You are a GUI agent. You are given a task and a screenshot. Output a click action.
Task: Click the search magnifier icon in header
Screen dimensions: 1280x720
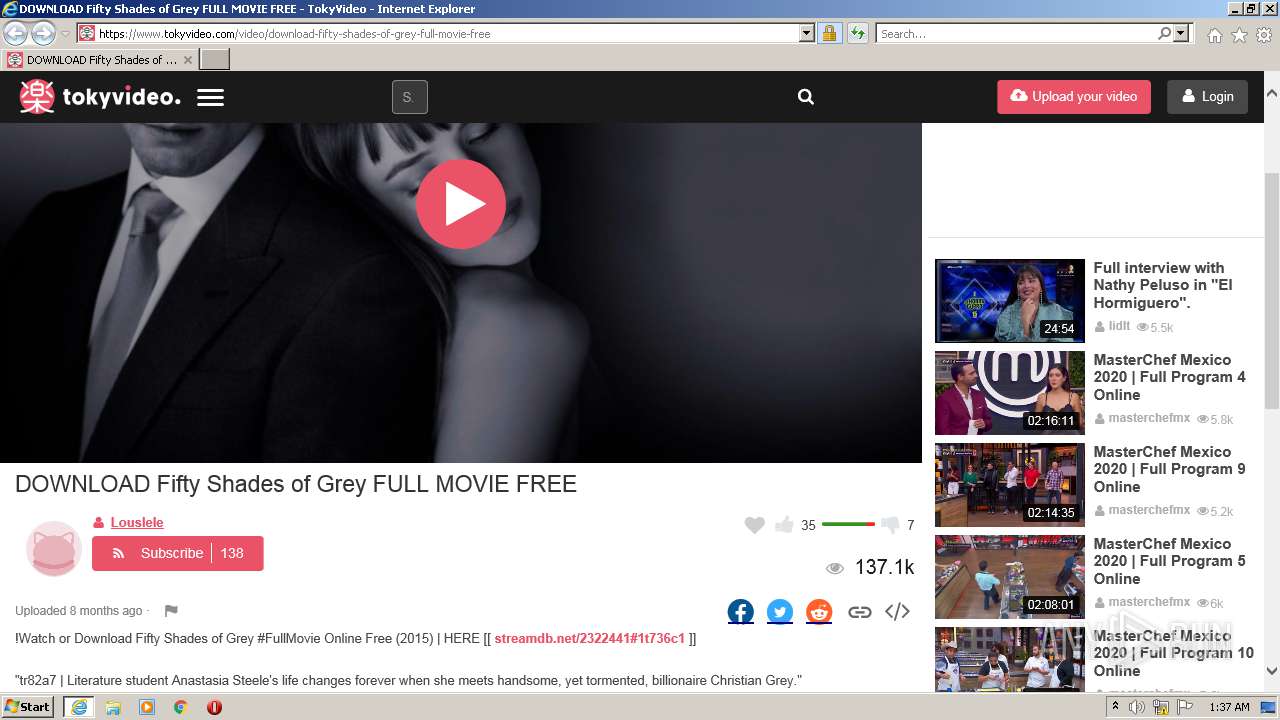point(806,97)
